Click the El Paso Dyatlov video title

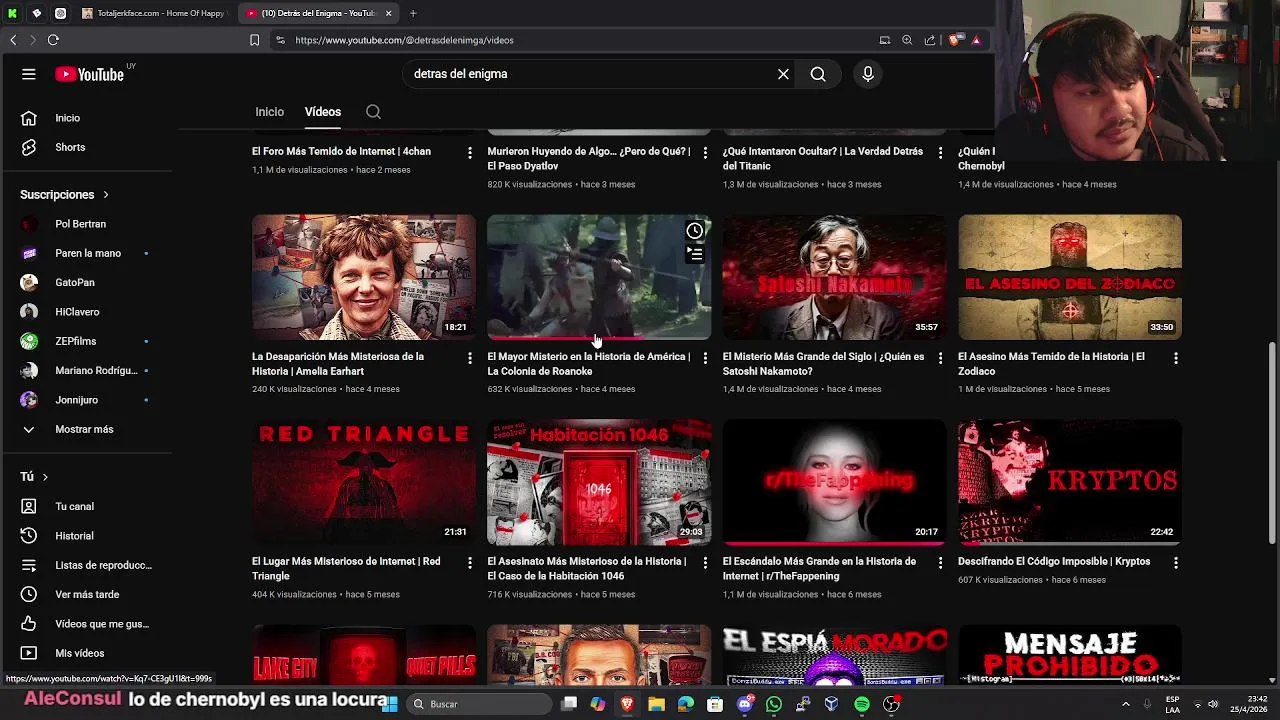click(589, 159)
